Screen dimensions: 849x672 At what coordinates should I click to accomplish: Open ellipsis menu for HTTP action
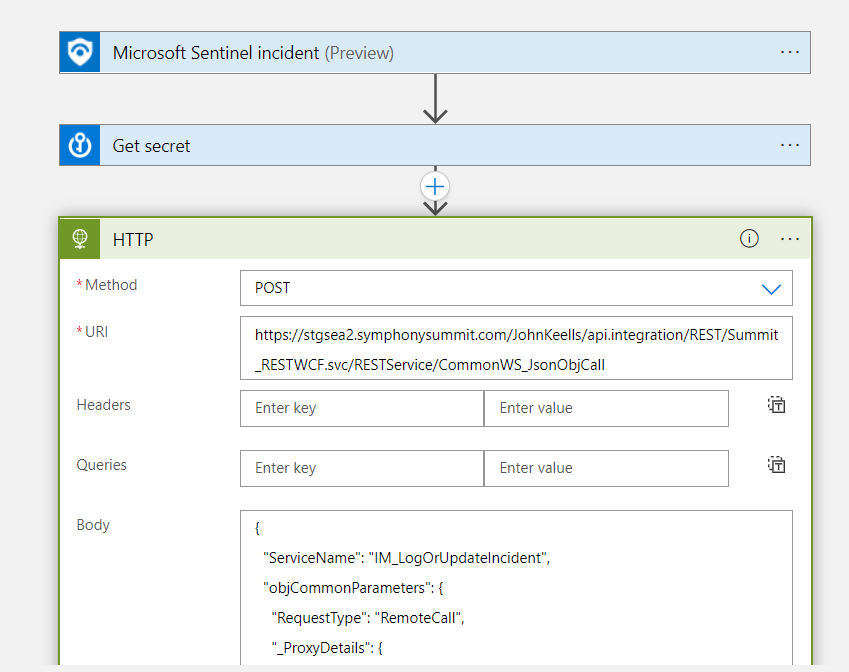click(789, 239)
